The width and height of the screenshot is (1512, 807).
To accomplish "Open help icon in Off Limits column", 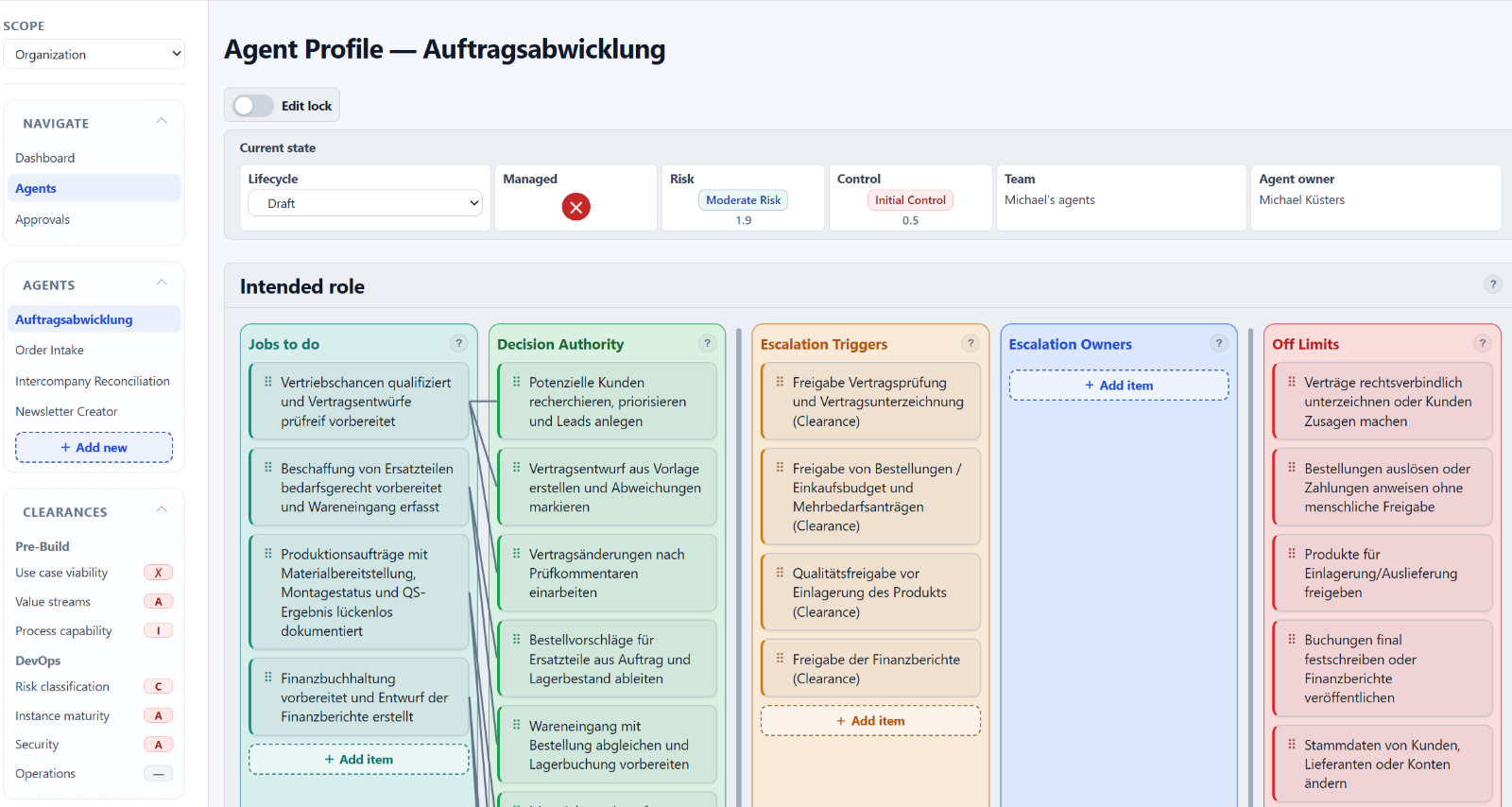I will [1483, 344].
